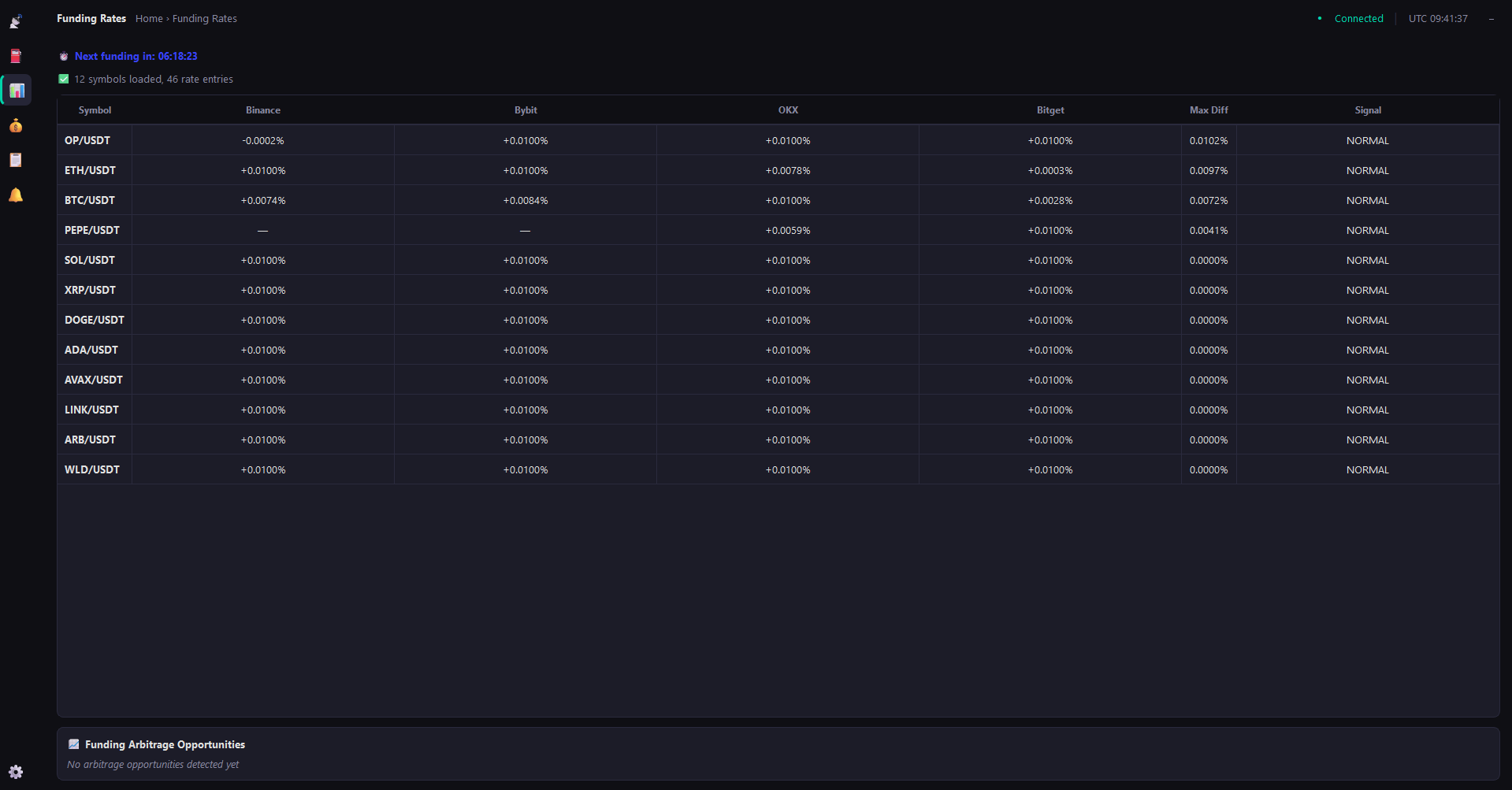The image size is (1512, 790).
Task: Click the chart icon beside Funding Arbitrage Opportunities
Action: tap(74, 744)
